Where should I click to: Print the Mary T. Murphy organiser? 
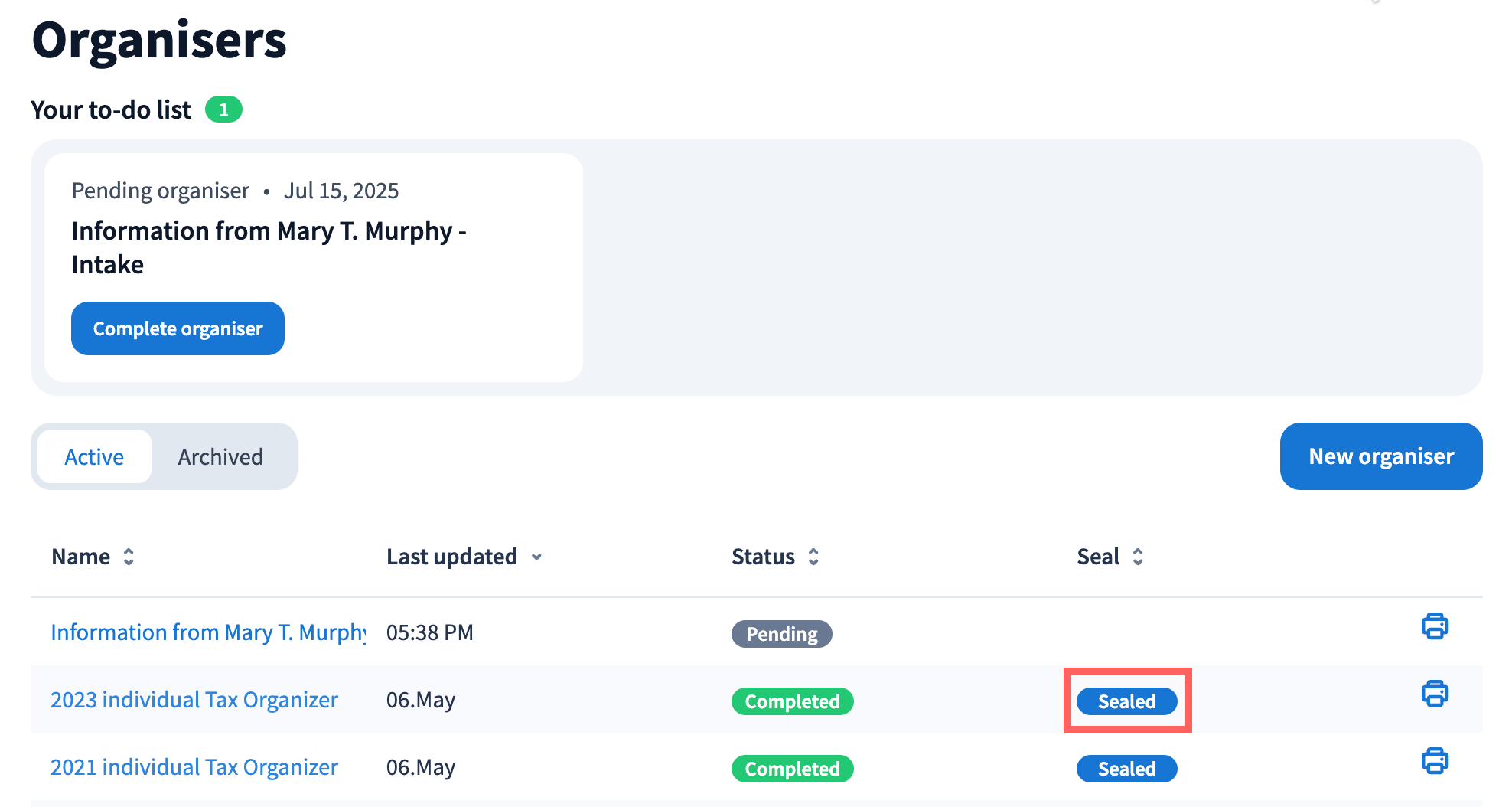pyautogui.click(x=1435, y=626)
